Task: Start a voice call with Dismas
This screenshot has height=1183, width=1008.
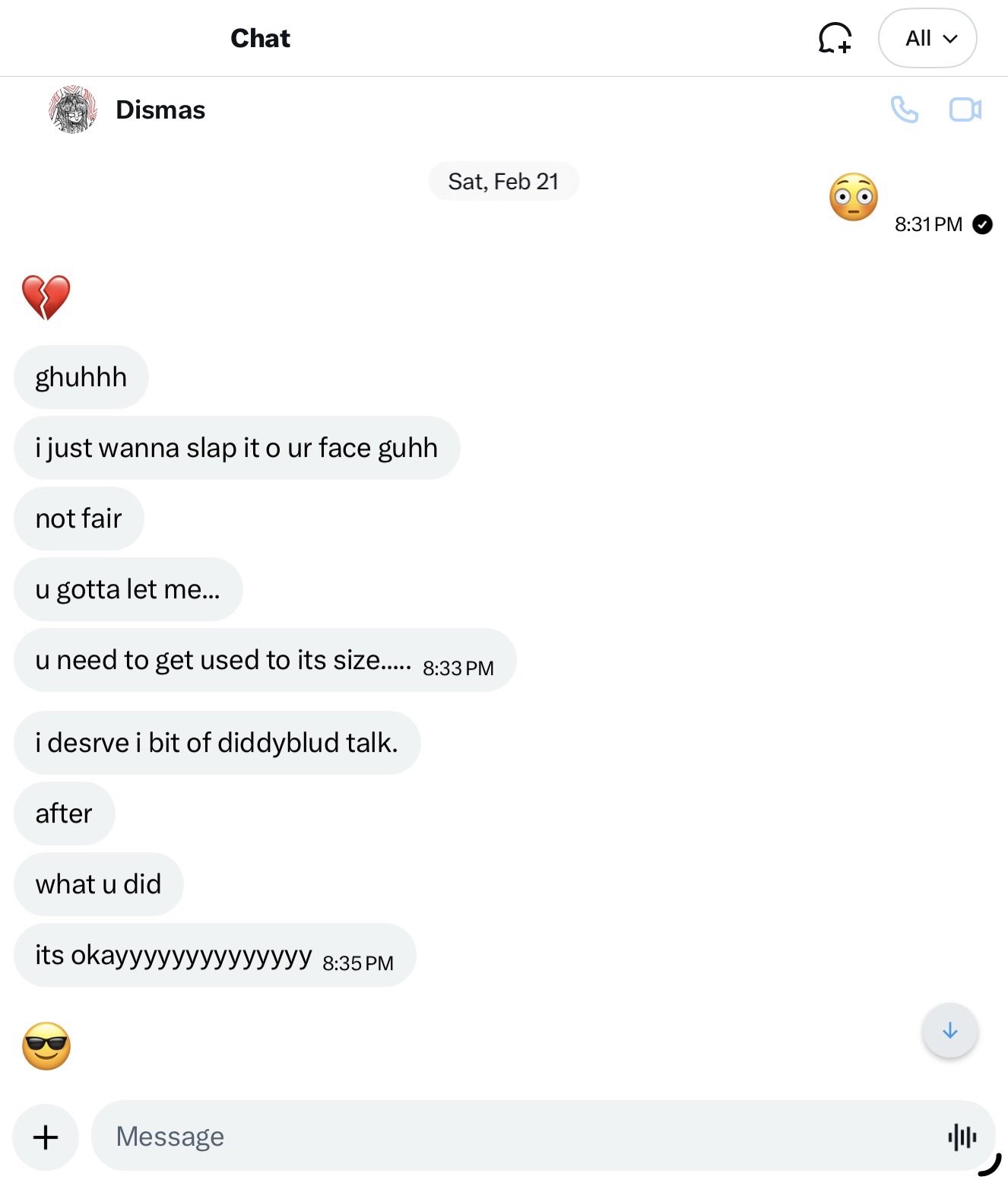Action: (904, 110)
